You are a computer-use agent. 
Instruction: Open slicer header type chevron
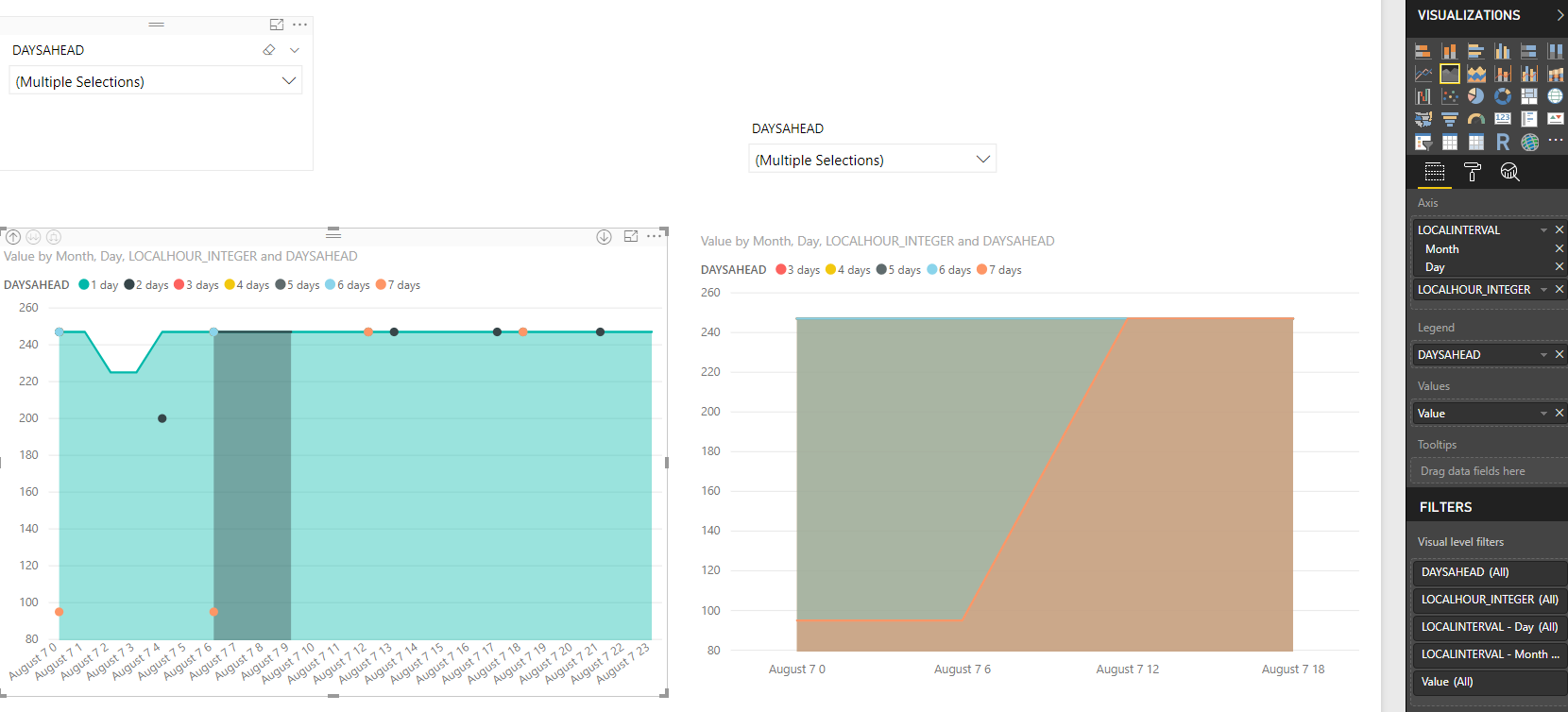295,50
